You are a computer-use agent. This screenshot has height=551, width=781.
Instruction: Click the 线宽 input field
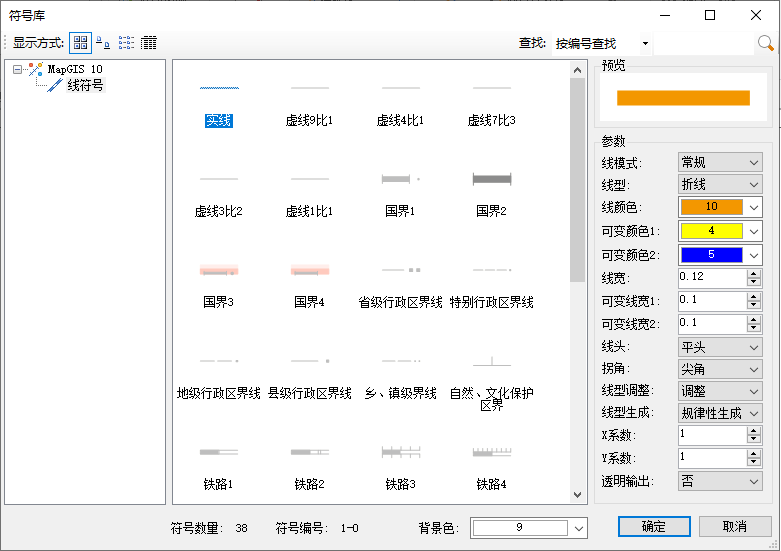click(x=711, y=277)
